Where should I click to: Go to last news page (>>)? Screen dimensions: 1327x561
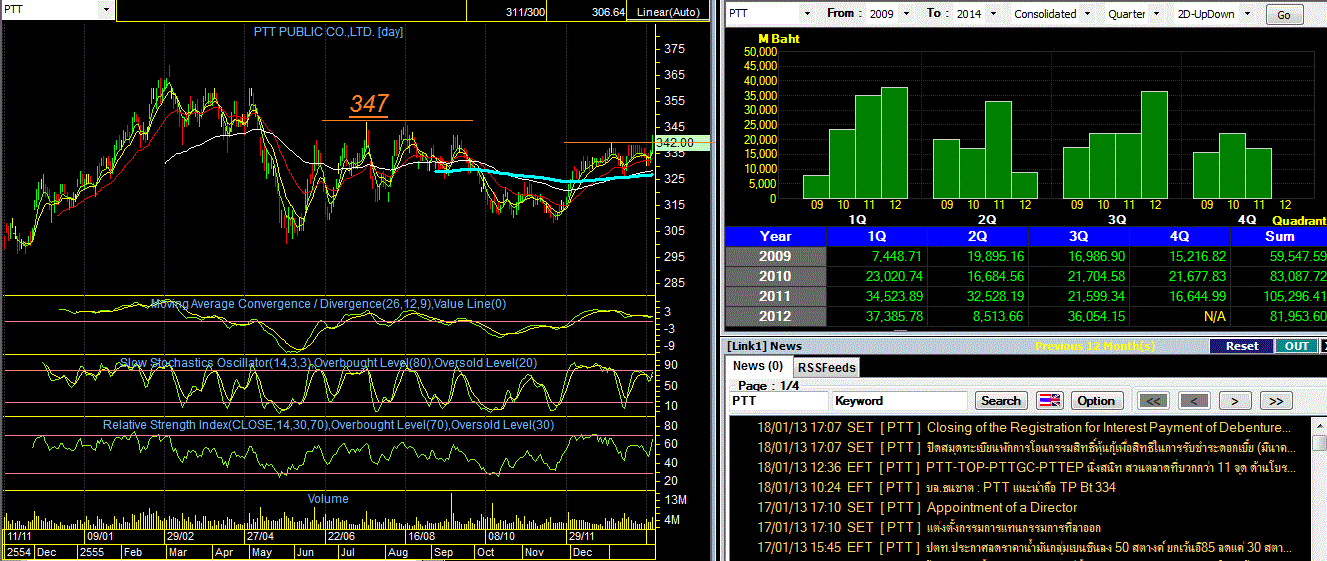click(1275, 401)
